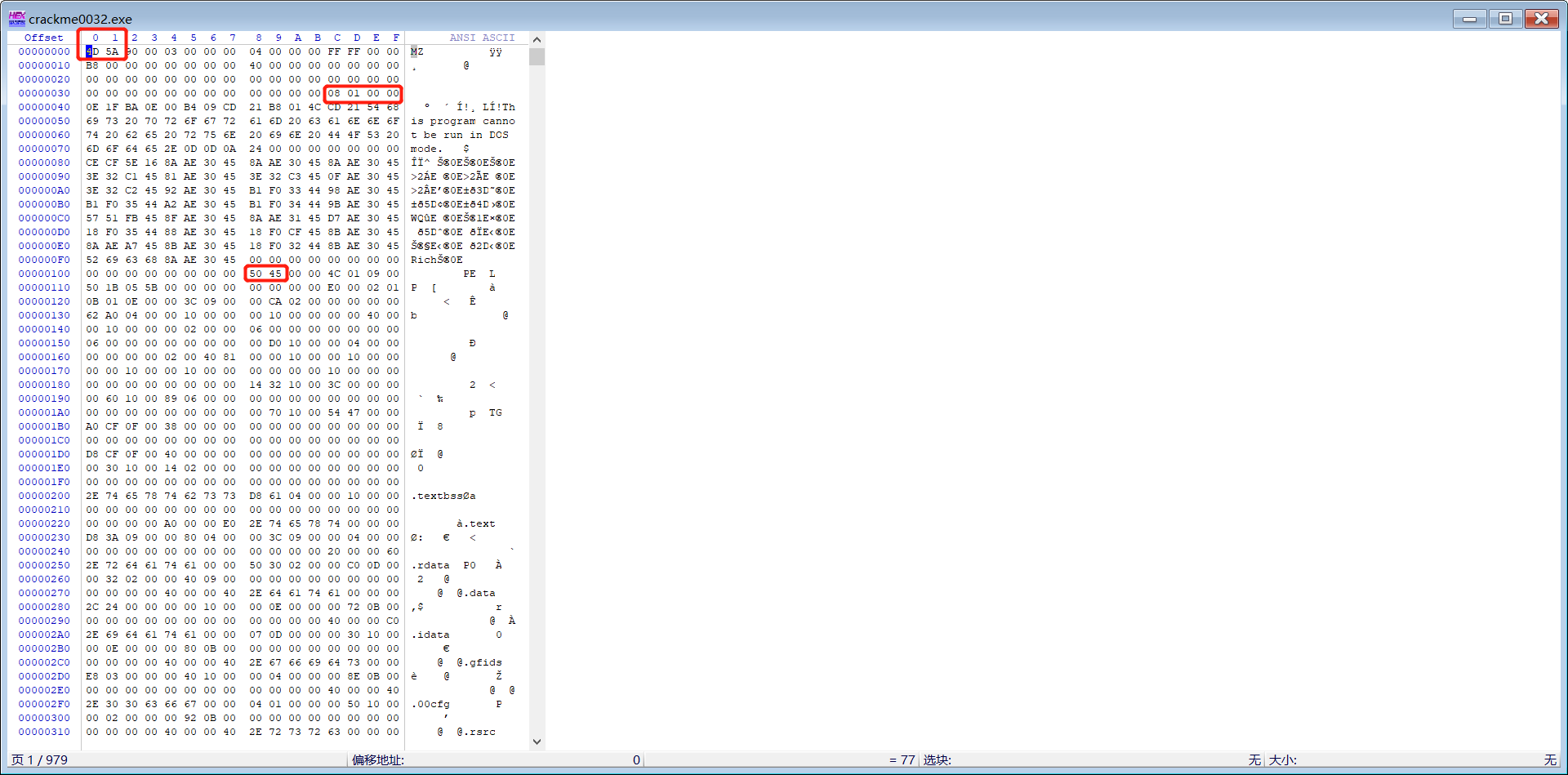Select the 08 01 00 00 bytes at offset 3C
The width and height of the screenshot is (1568, 775).
(x=363, y=93)
